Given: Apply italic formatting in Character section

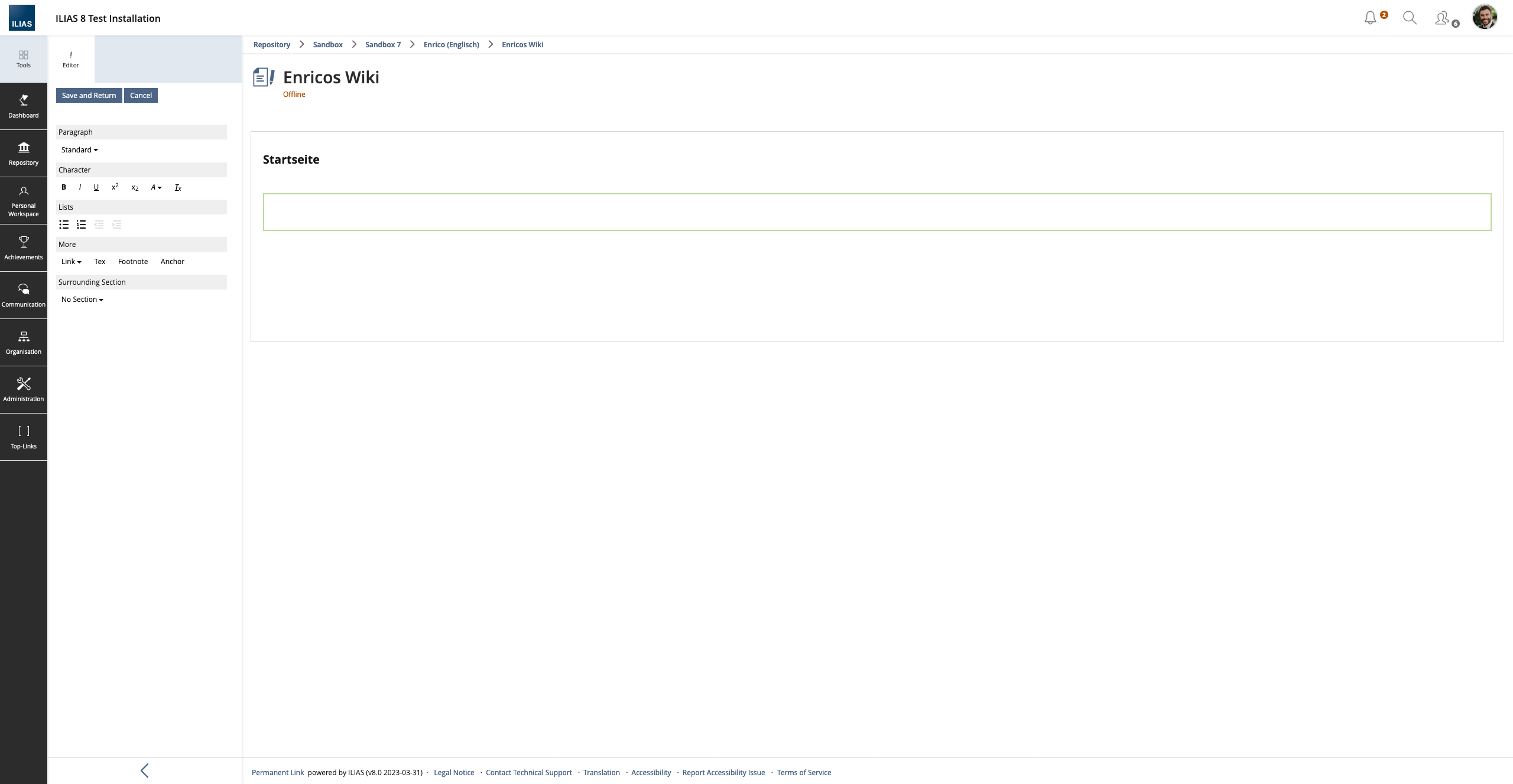Looking at the screenshot, I should click(80, 187).
